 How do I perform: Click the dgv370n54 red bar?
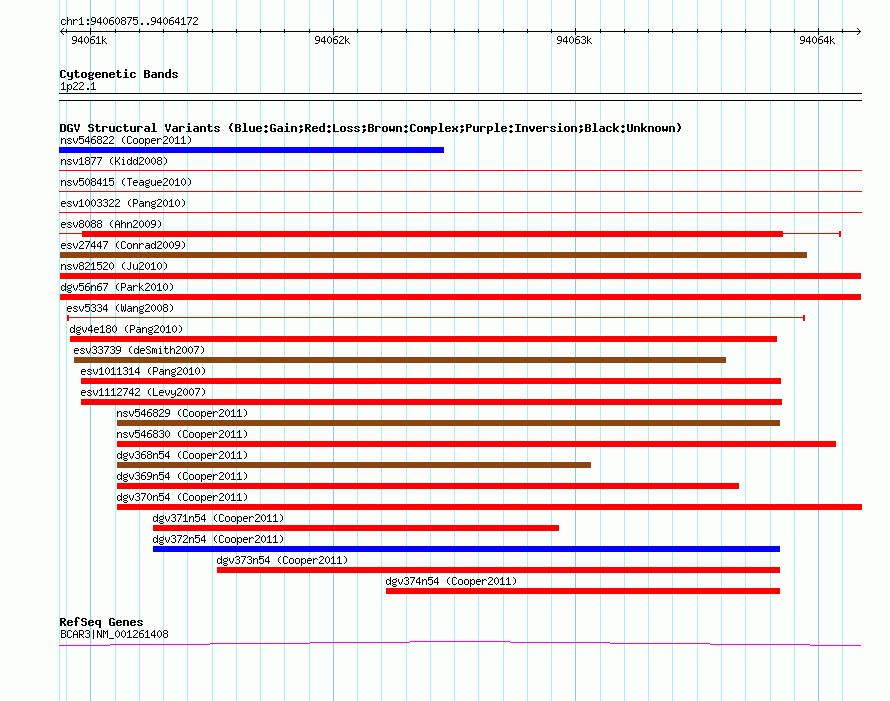point(489,507)
